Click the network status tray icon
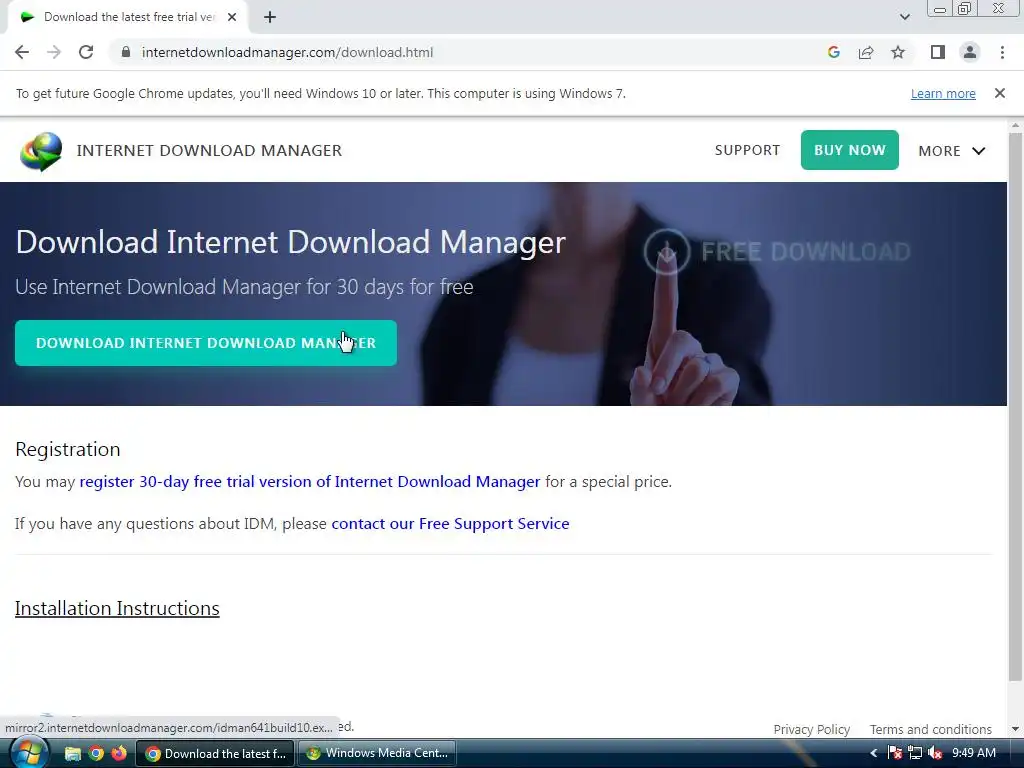 915,753
